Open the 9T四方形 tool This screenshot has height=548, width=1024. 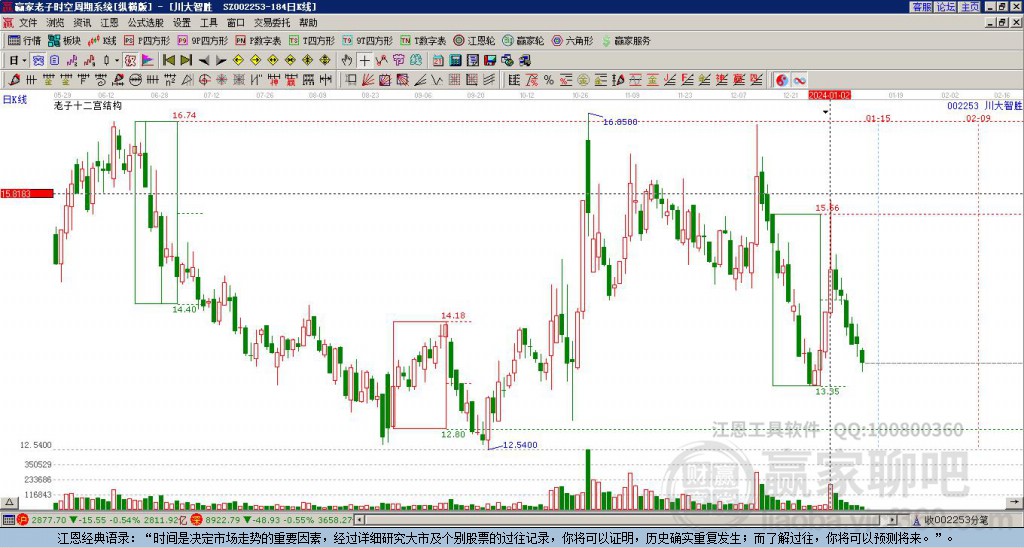(368, 40)
